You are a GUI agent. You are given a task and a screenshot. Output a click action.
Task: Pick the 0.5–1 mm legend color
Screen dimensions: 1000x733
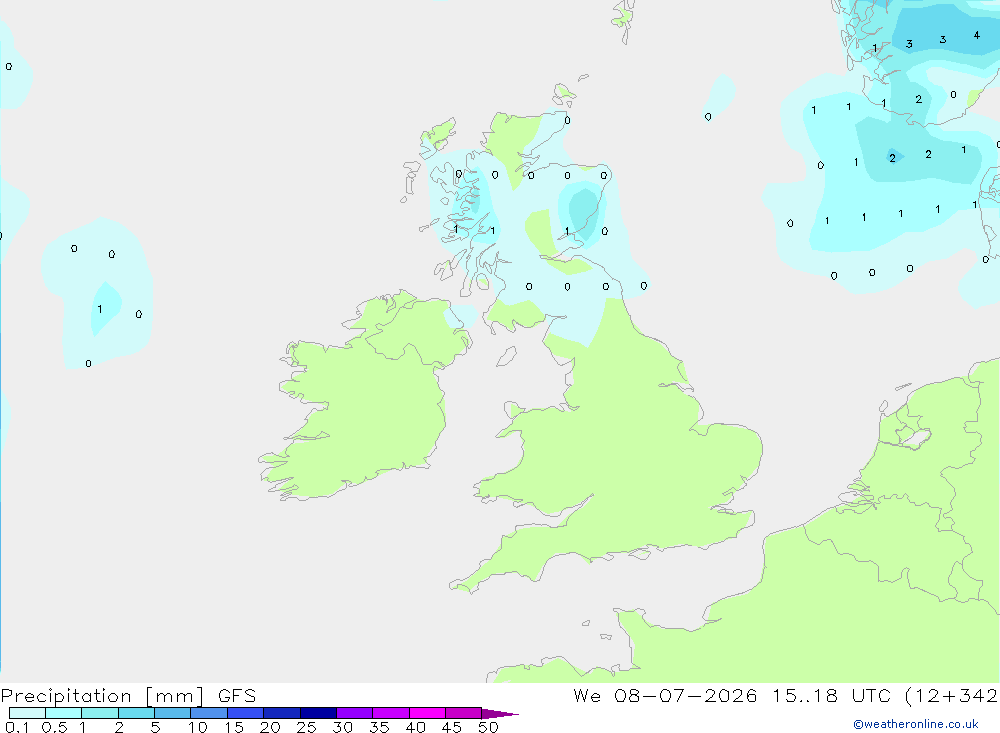point(64,713)
